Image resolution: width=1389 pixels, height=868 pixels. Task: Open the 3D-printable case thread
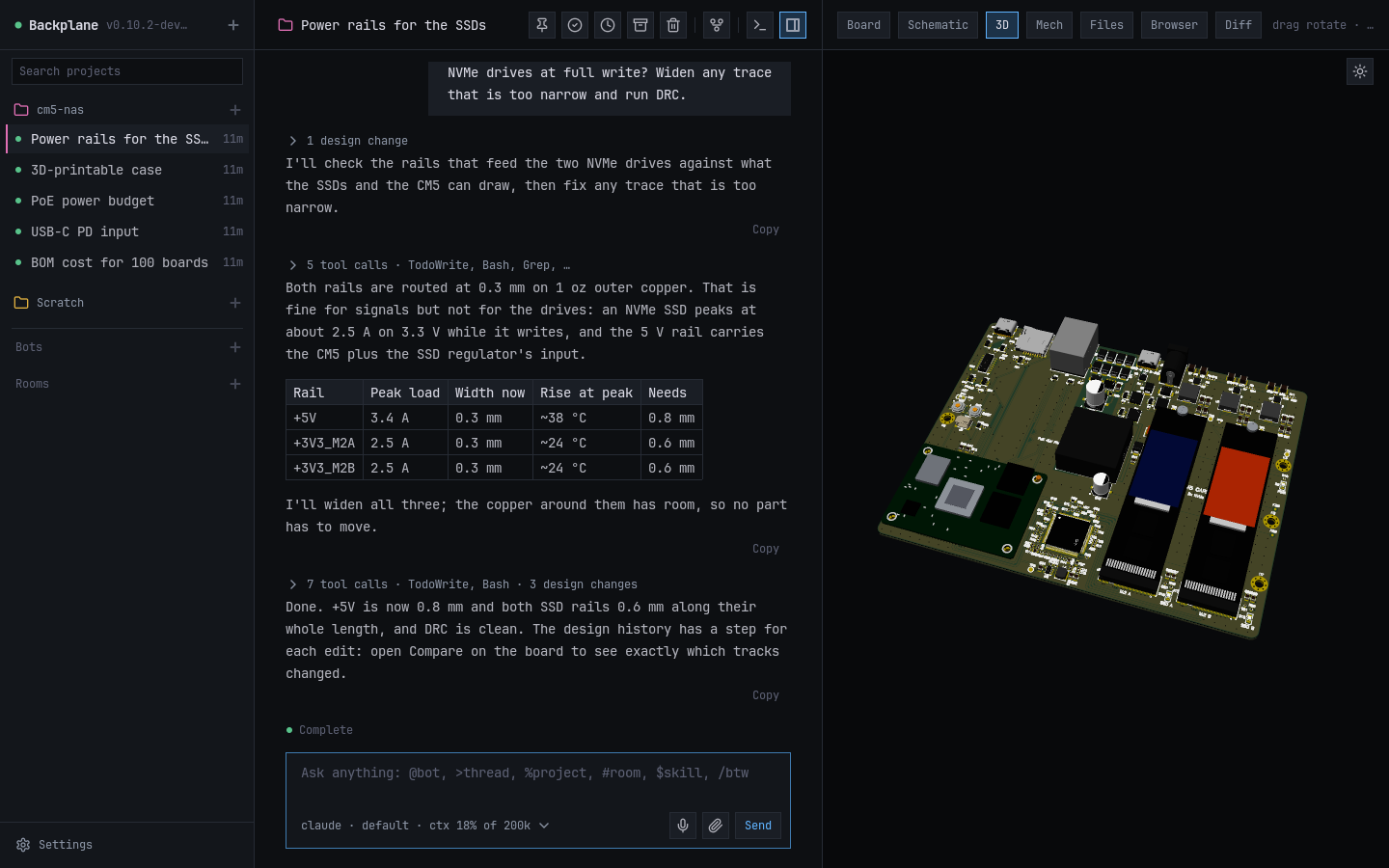pyautogui.click(x=127, y=170)
